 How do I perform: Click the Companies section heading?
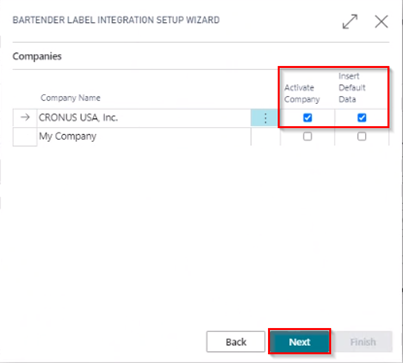pyautogui.click(x=37, y=56)
